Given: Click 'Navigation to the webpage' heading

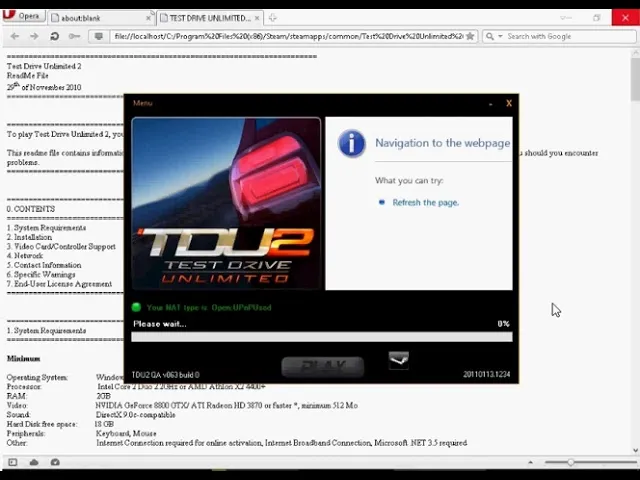Looking at the screenshot, I should pyautogui.click(x=442, y=143).
